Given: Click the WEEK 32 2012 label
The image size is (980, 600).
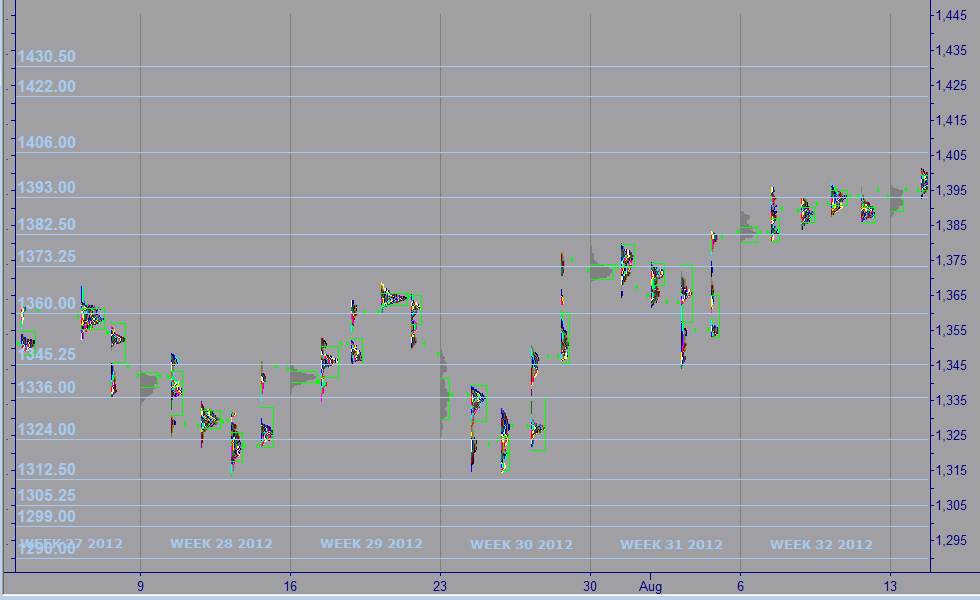Looking at the screenshot, I should pos(821,544).
